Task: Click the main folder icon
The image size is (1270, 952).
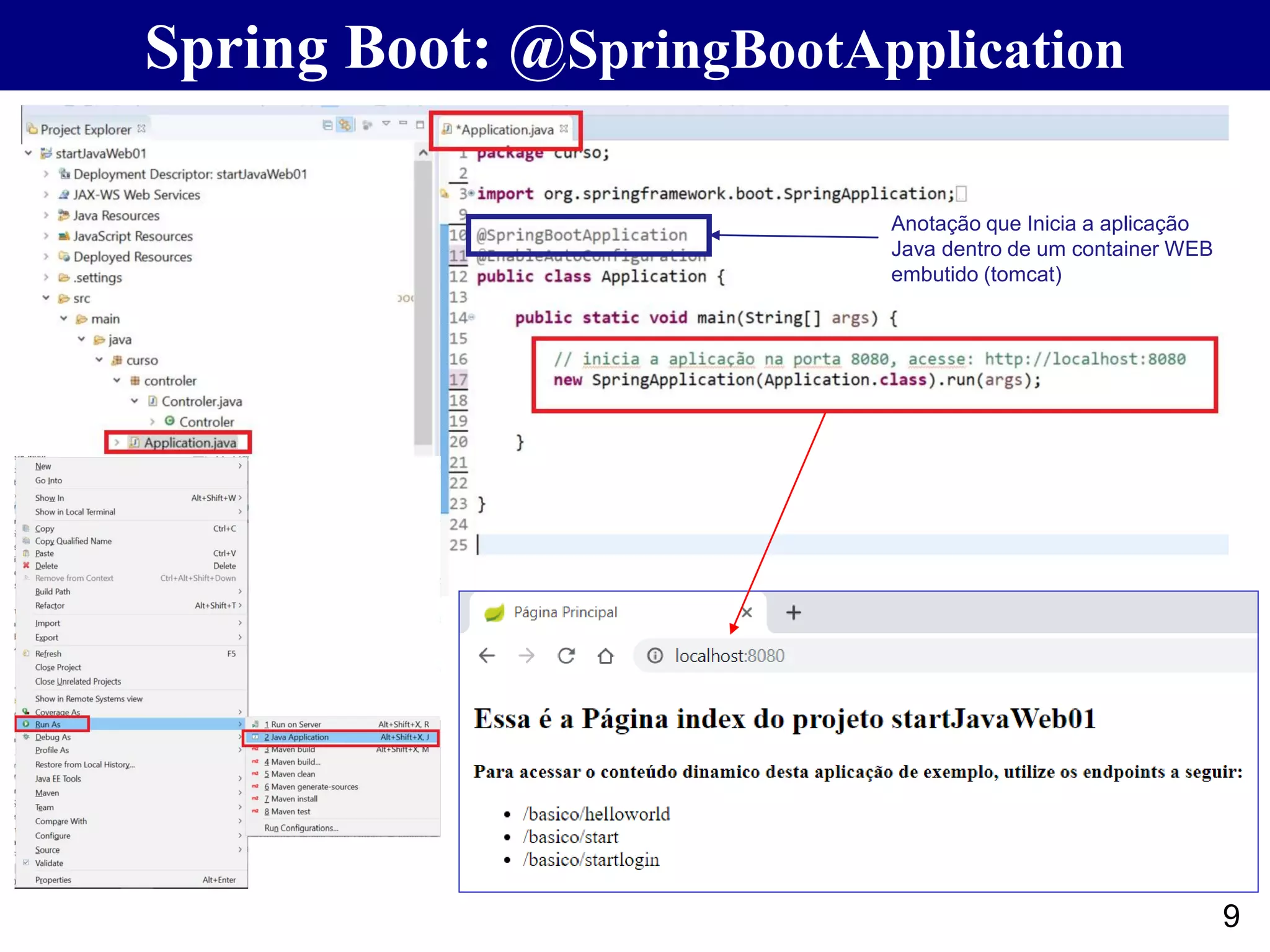Action: pos(81,319)
